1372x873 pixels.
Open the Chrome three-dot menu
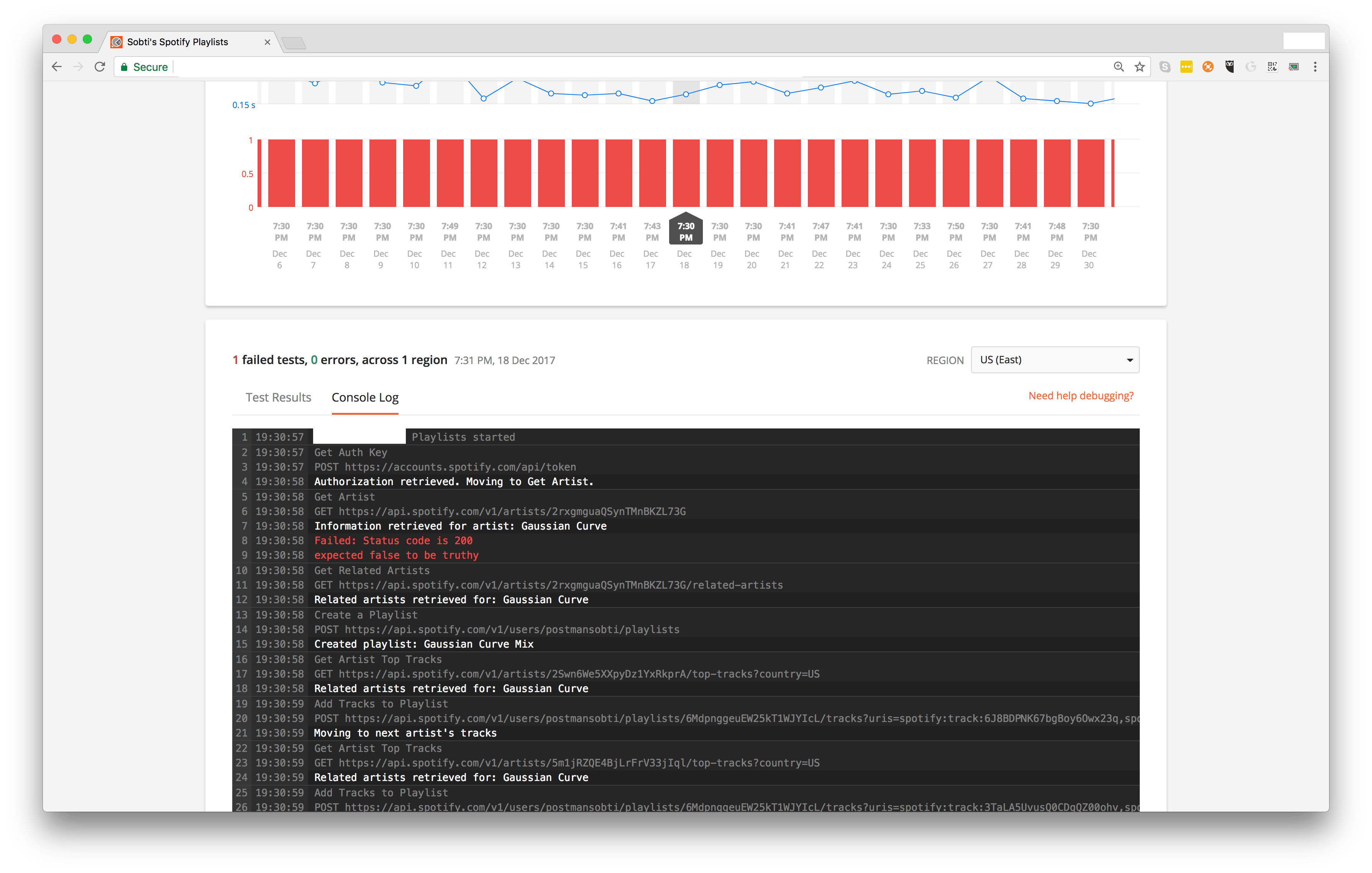(1315, 67)
